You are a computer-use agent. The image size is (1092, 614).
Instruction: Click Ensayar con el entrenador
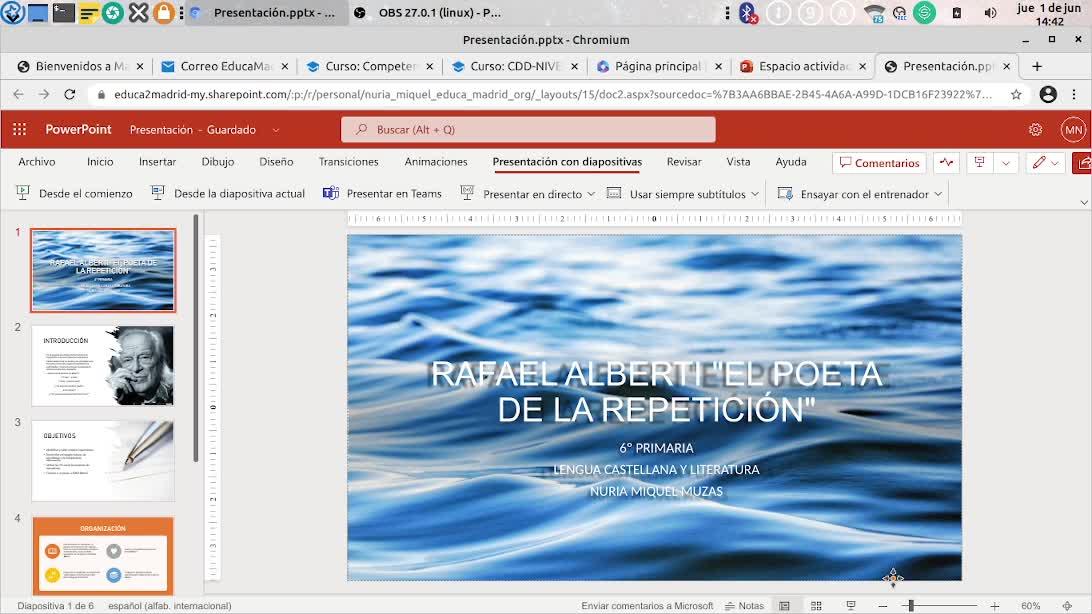pos(854,194)
